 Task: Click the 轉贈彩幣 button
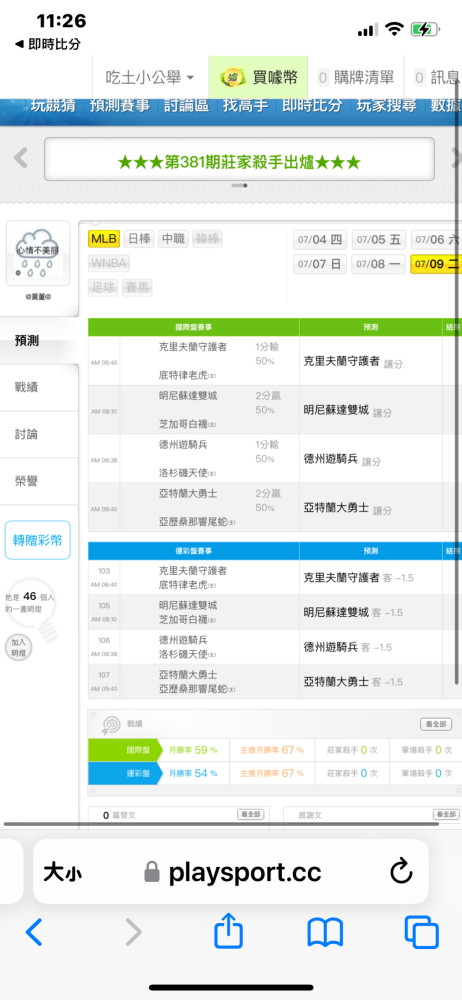pos(38,540)
